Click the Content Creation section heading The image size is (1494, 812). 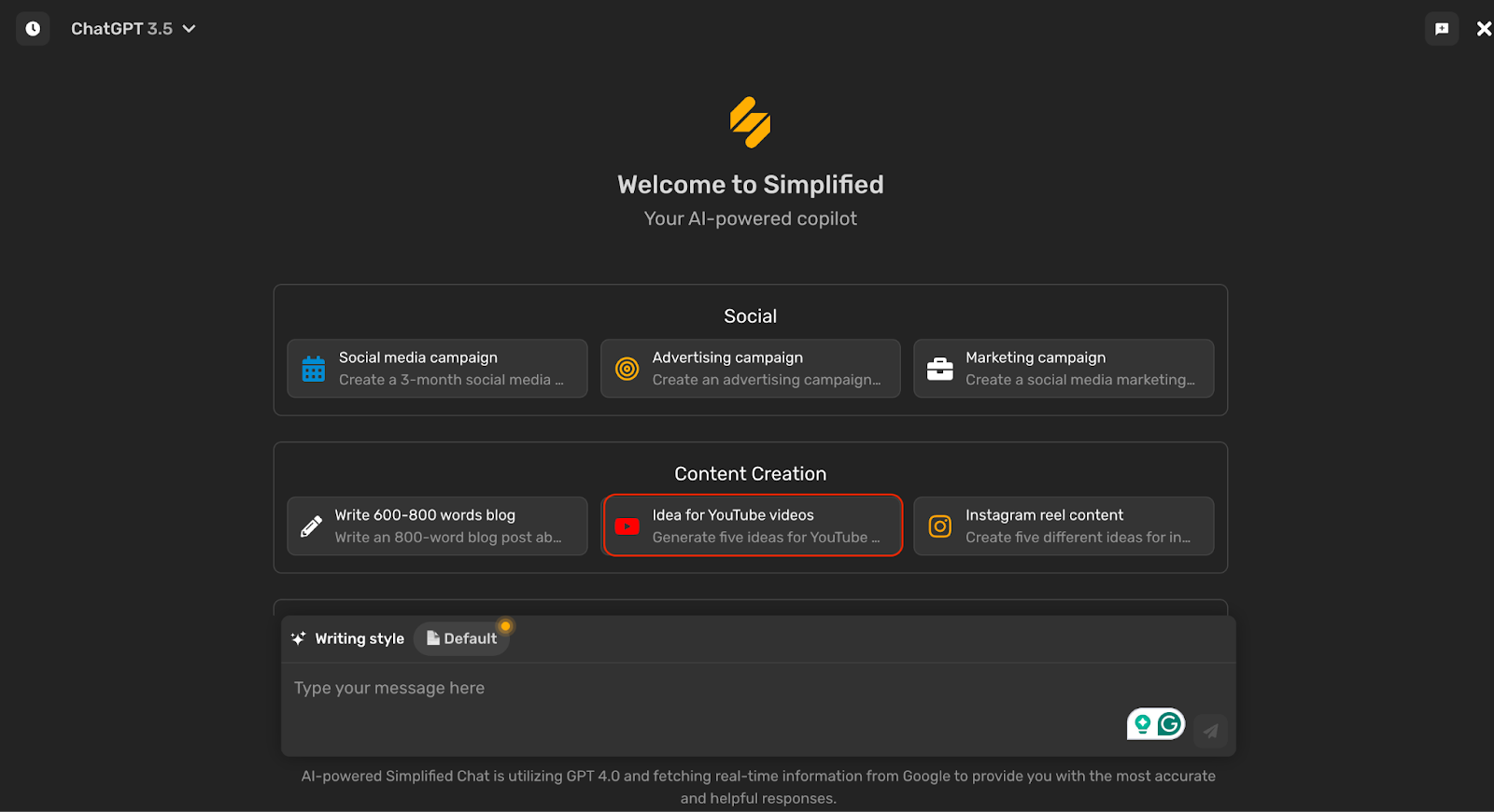750,474
